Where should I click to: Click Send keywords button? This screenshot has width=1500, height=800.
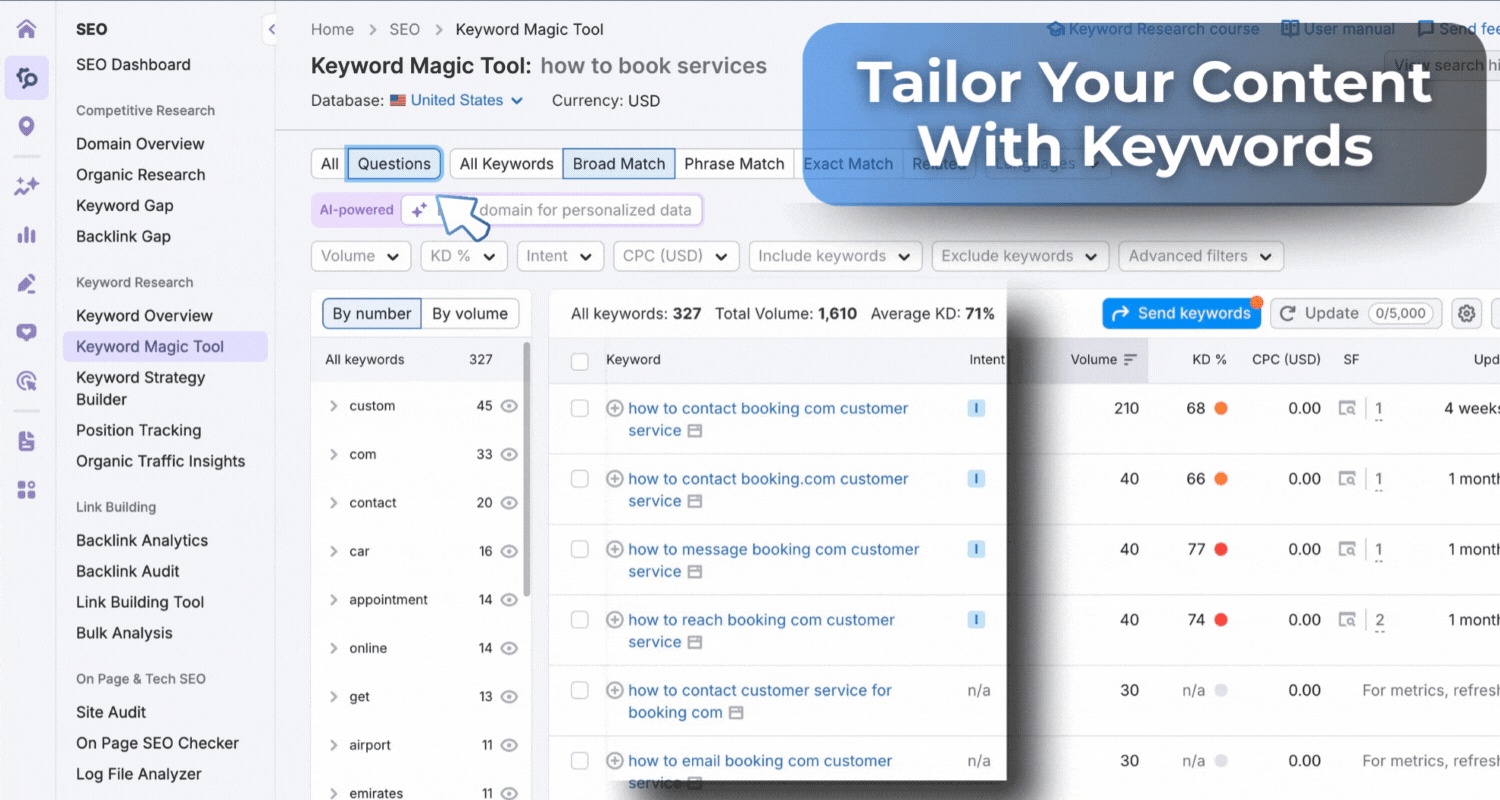(1181, 313)
